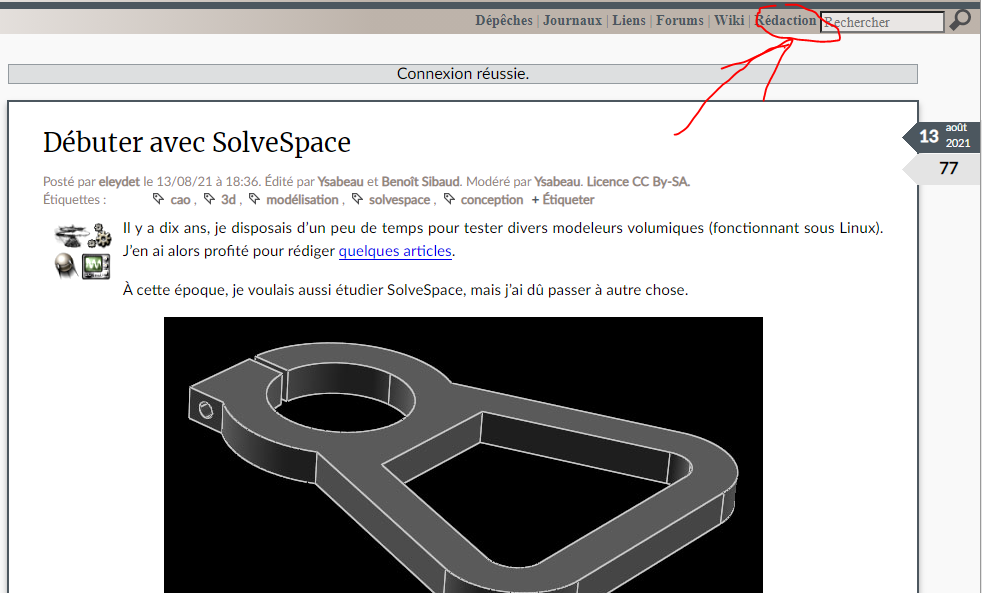Image resolution: width=982 pixels, height=593 pixels.
Task: Click the score 77 badge
Action: tap(941, 168)
